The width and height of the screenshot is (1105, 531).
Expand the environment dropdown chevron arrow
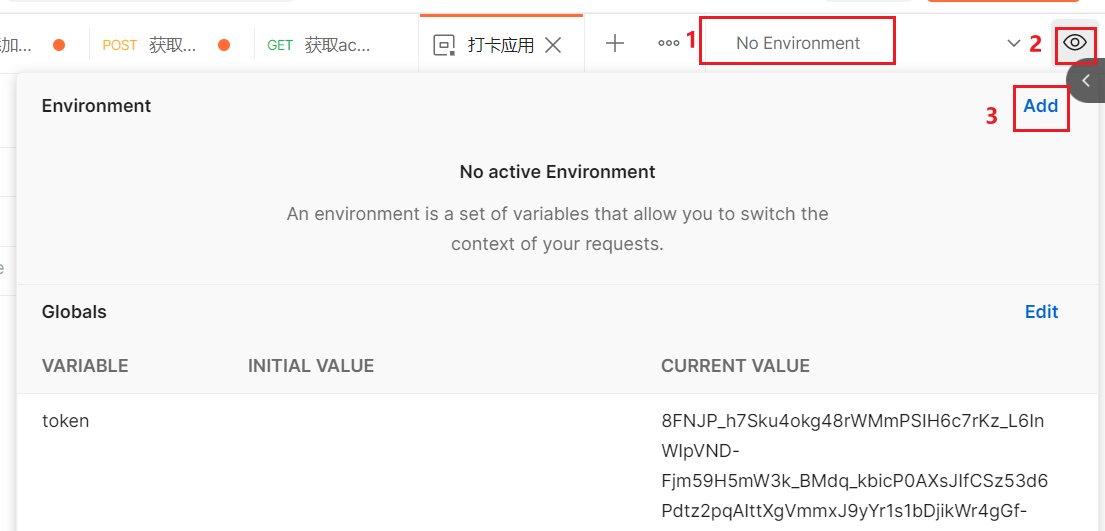tap(1014, 43)
